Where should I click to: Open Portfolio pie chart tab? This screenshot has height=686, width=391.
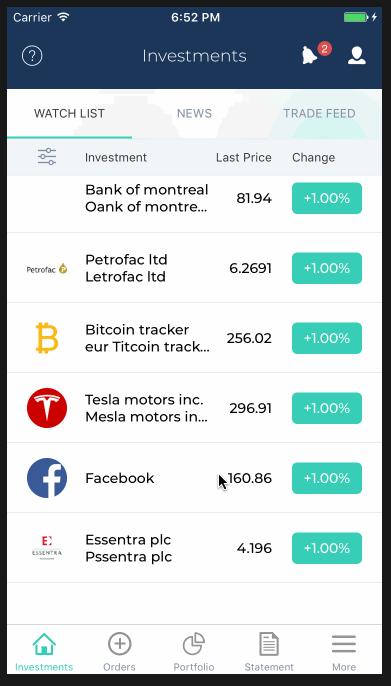coord(194,651)
